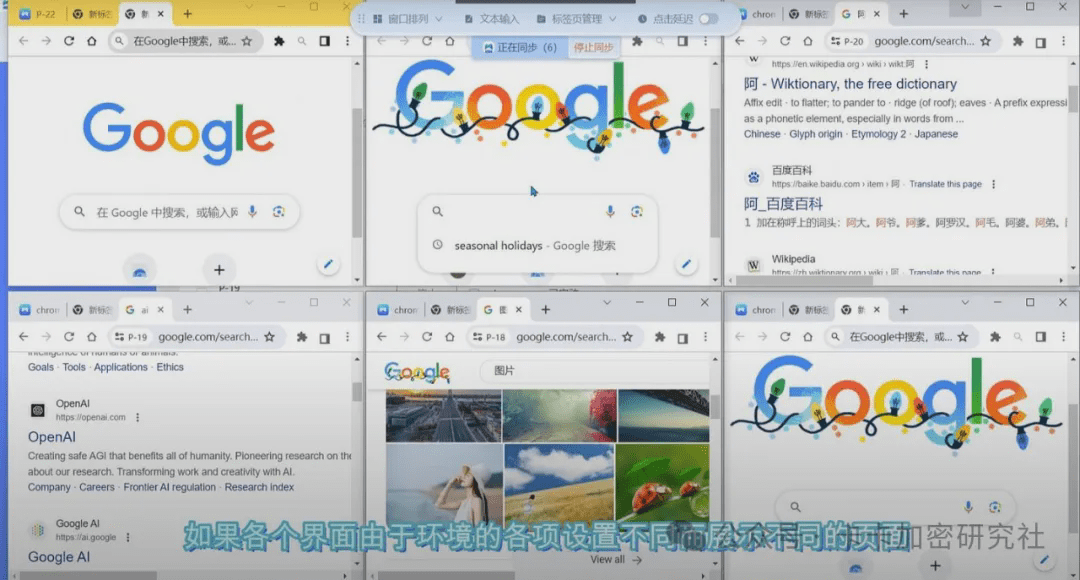Open the three-dot Chrome menu in top-right window
The height and width of the screenshot is (580, 1080).
tap(1064, 41)
